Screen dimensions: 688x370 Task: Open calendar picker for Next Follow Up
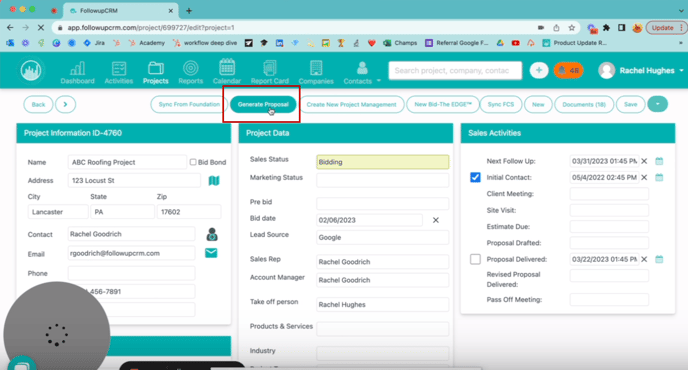point(659,161)
